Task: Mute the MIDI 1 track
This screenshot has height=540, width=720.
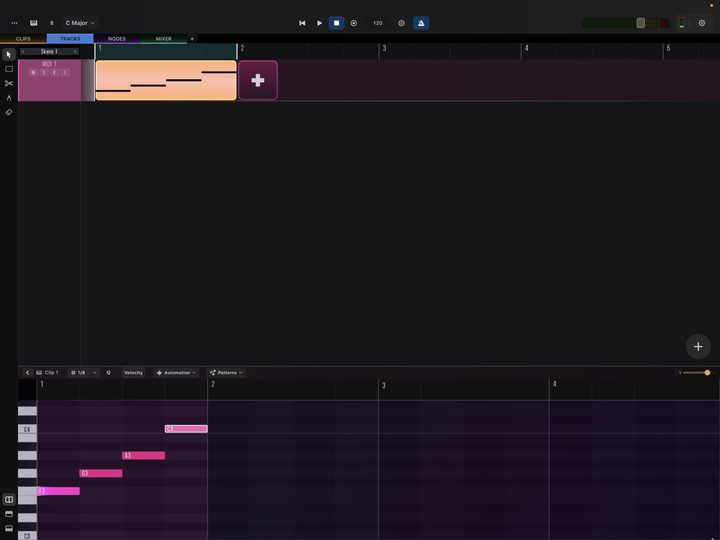Action: (33, 73)
